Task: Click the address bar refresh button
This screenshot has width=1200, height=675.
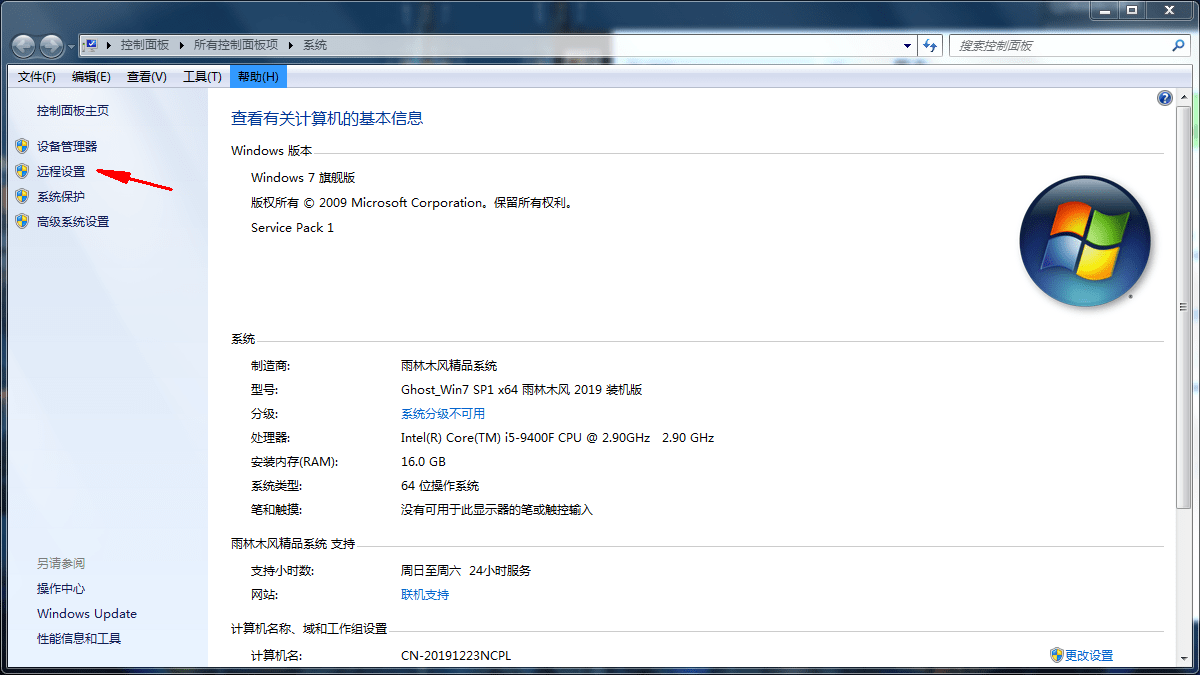Action: [x=931, y=45]
